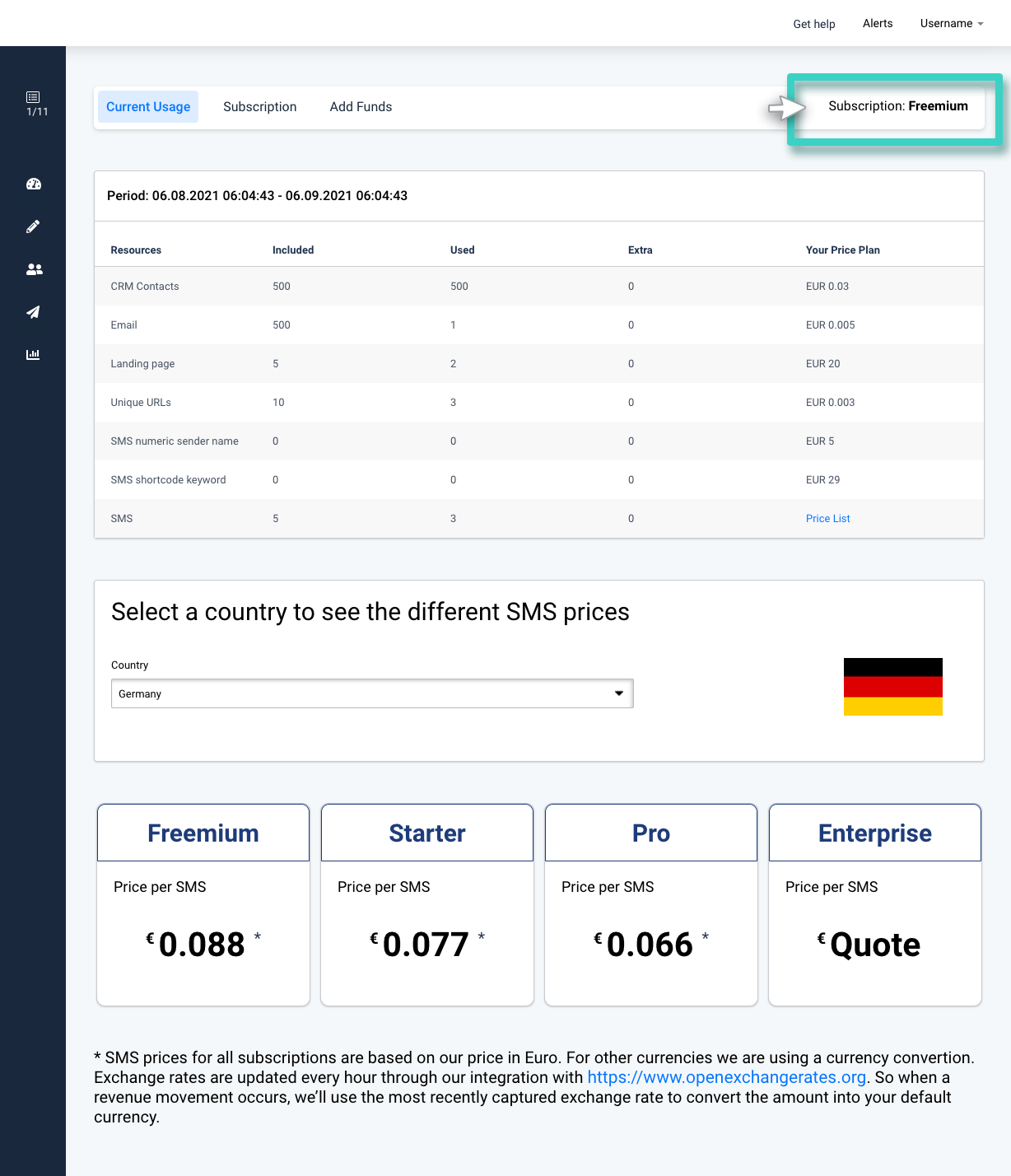
Task: Click the Price List link
Action: click(828, 519)
